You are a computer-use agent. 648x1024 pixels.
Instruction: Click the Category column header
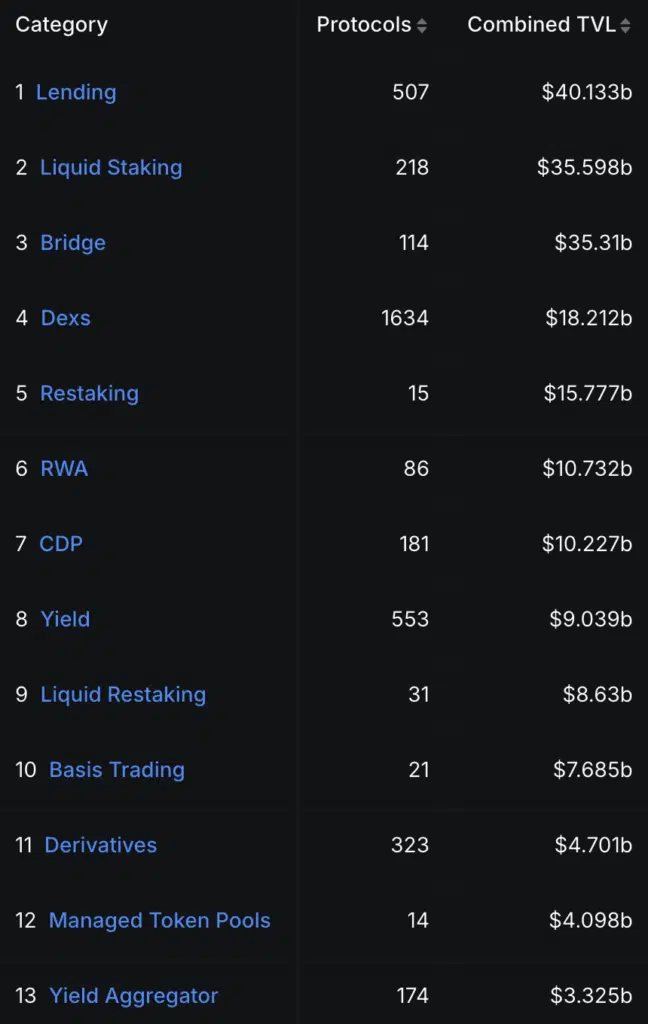click(61, 25)
